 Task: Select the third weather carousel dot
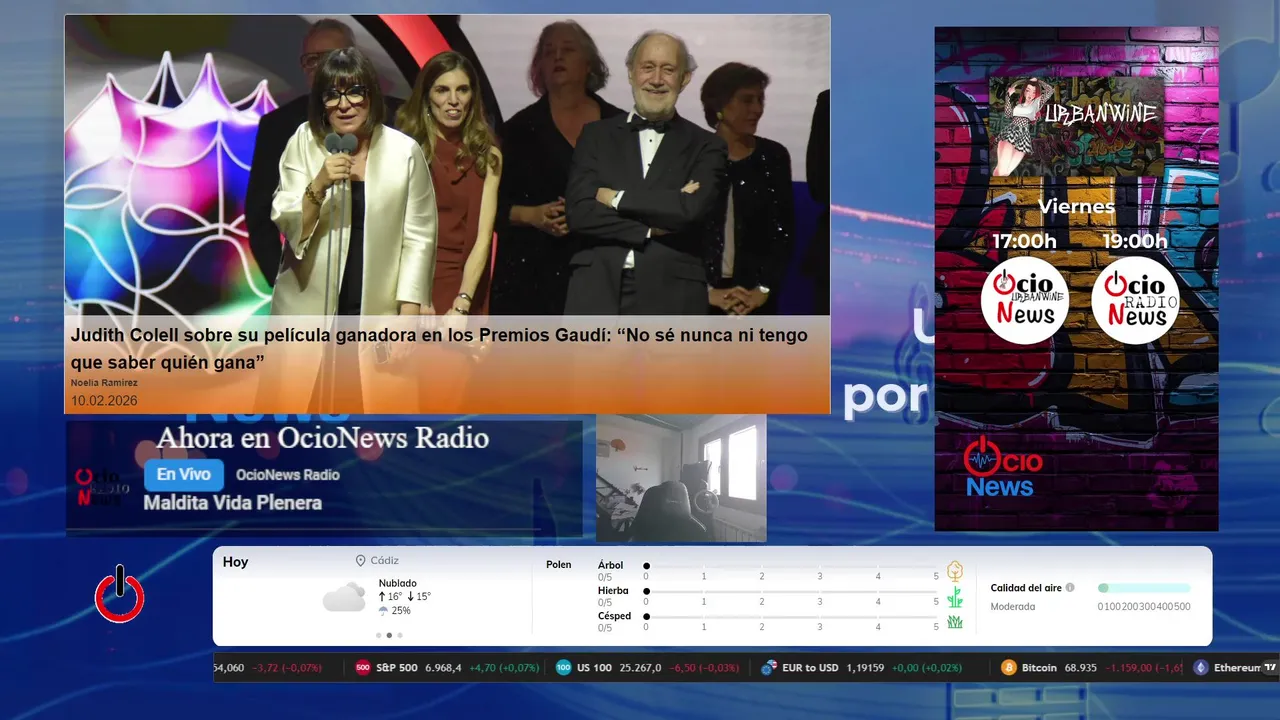[x=400, y=635]
